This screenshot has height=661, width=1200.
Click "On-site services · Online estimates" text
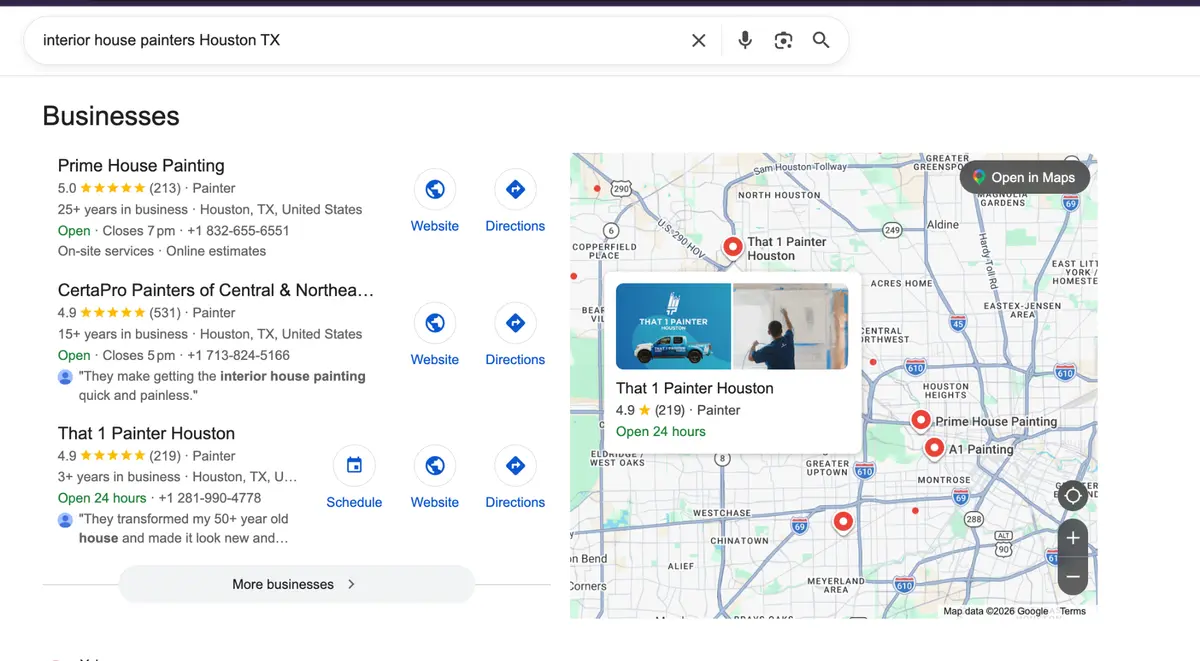click(x=162, y=251)
